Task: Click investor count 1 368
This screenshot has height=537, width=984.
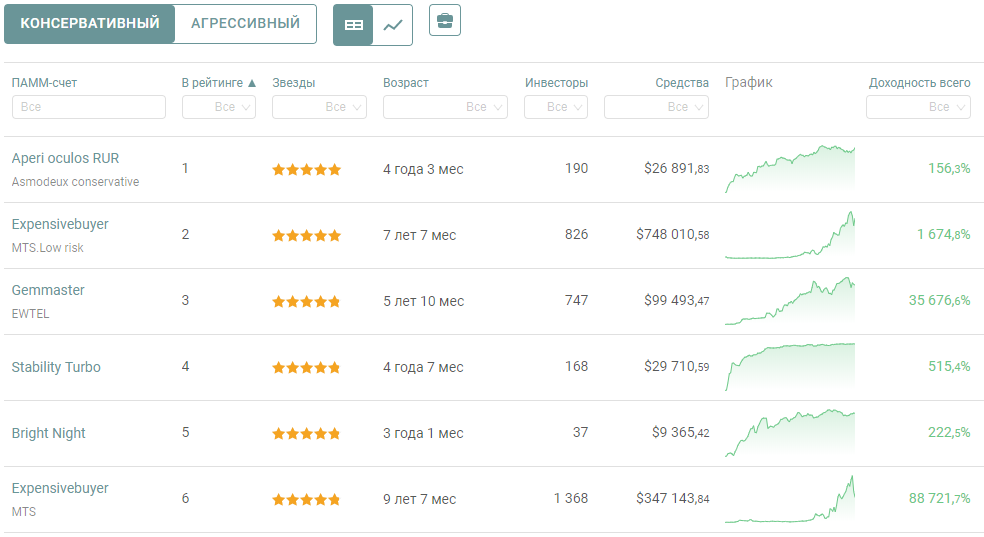Action: 570,498
